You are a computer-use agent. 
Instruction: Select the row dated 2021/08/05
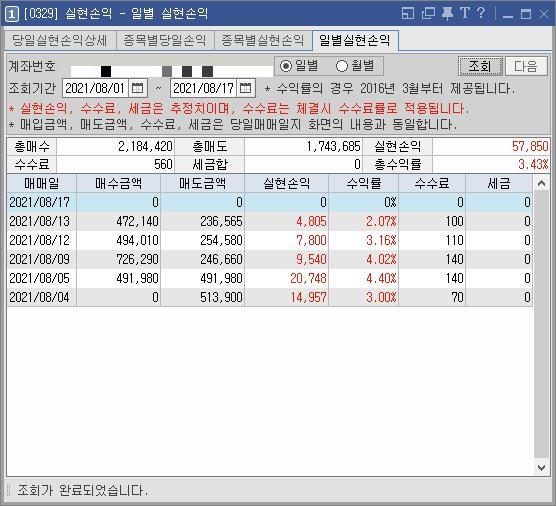pyautogui.click(x=270, y=278)
